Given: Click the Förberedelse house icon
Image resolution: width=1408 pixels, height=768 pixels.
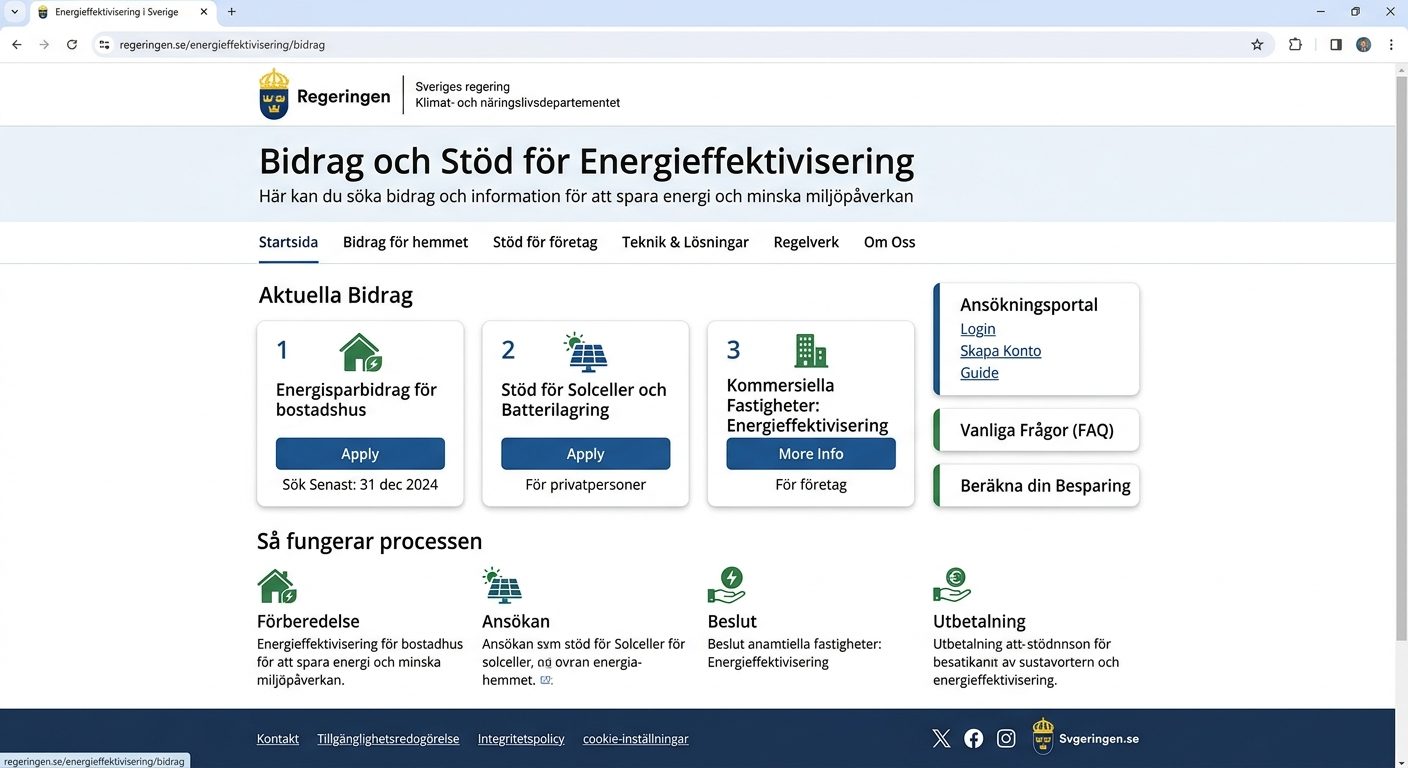Looking at the screenshot, I should pos(277,586).
